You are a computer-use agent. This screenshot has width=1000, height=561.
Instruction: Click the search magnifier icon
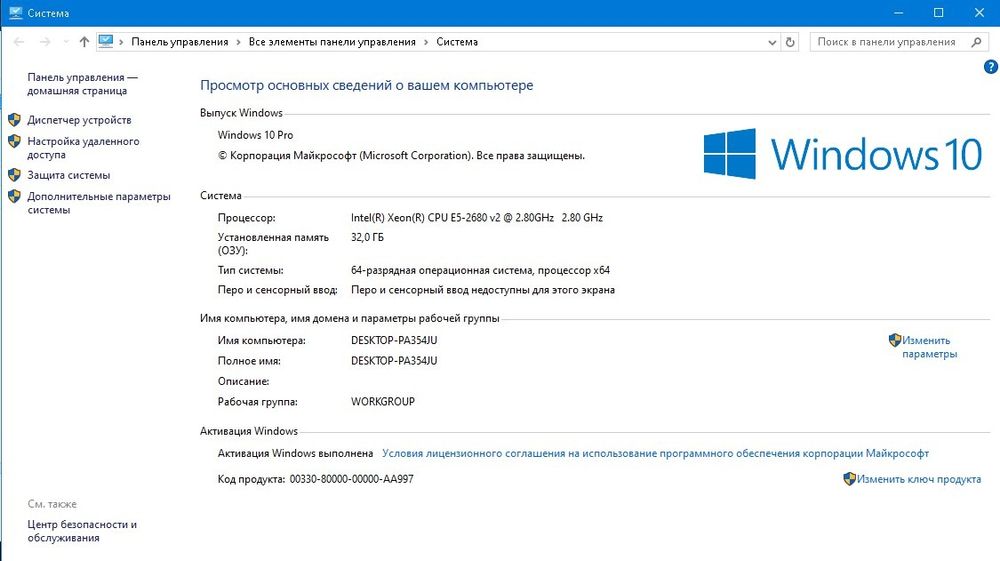tap(976, 42)
